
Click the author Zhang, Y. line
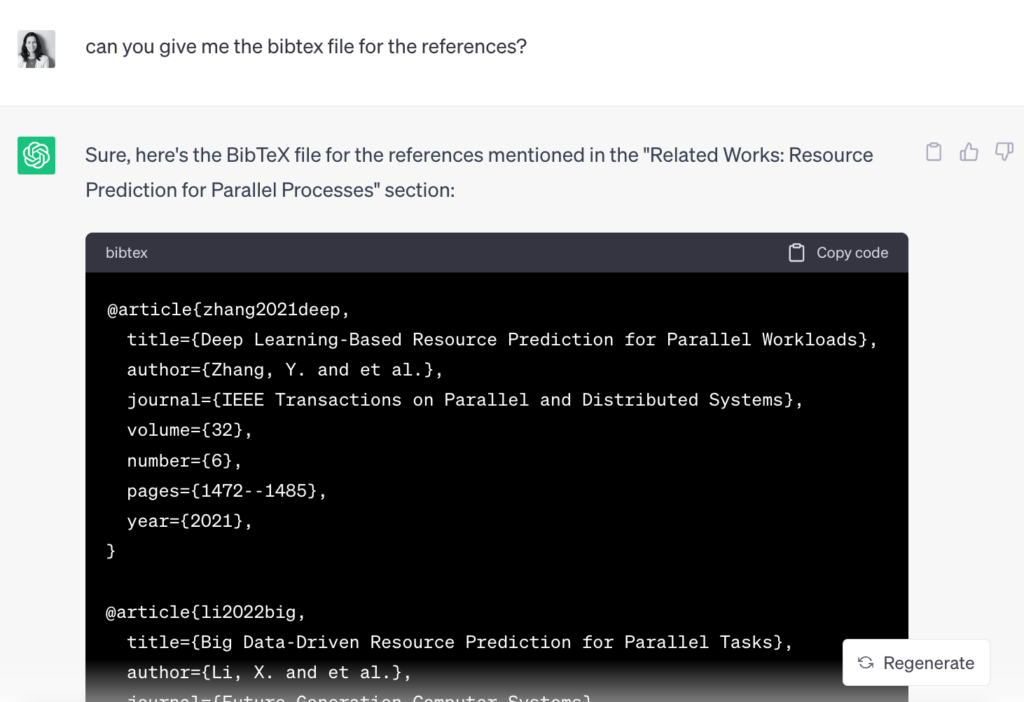[x=284, y=369]
